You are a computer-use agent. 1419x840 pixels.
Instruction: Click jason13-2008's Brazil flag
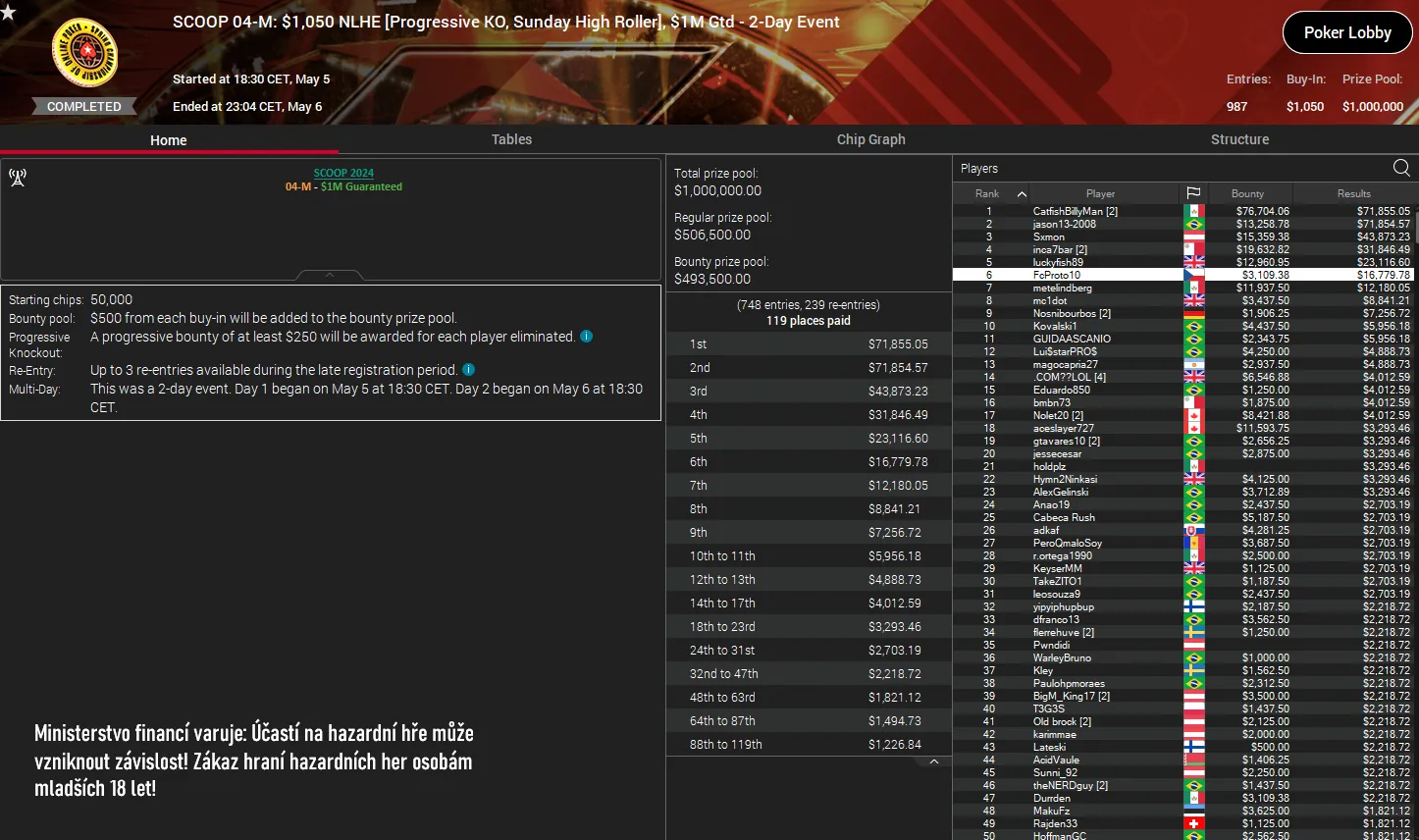click(1193, 223)
